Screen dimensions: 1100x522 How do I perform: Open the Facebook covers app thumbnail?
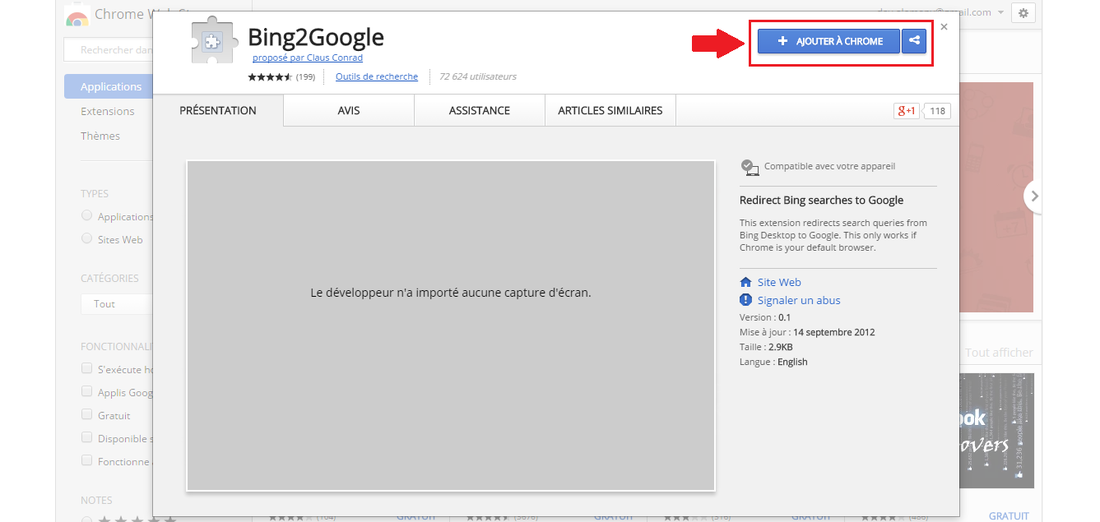997,430
